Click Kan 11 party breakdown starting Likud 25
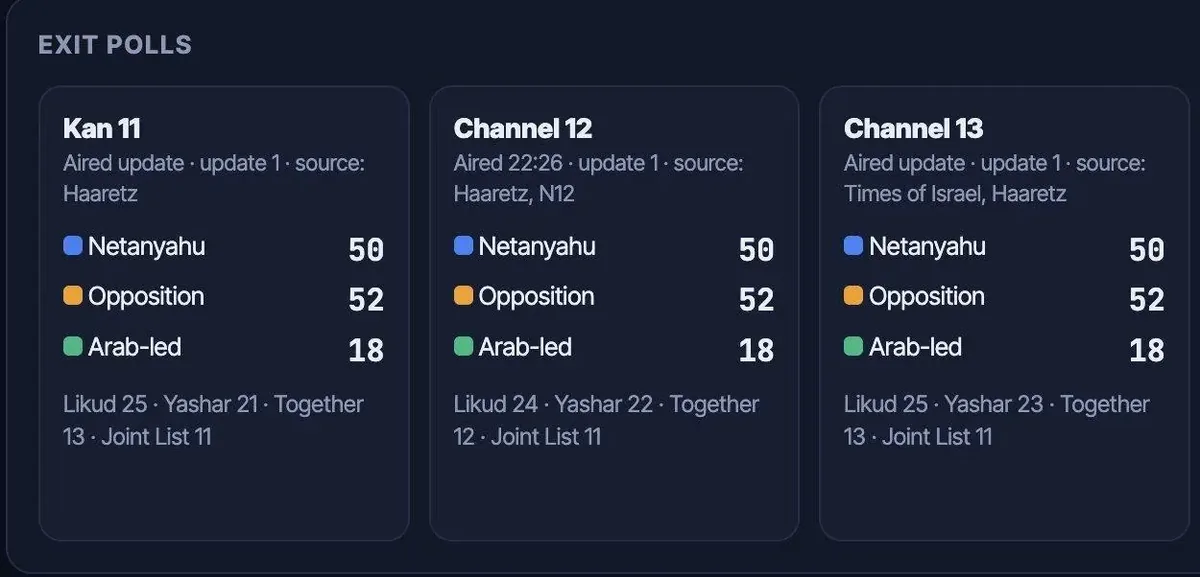The width and height of the screenshot is (1200, 577). click(x=213, y=420)
